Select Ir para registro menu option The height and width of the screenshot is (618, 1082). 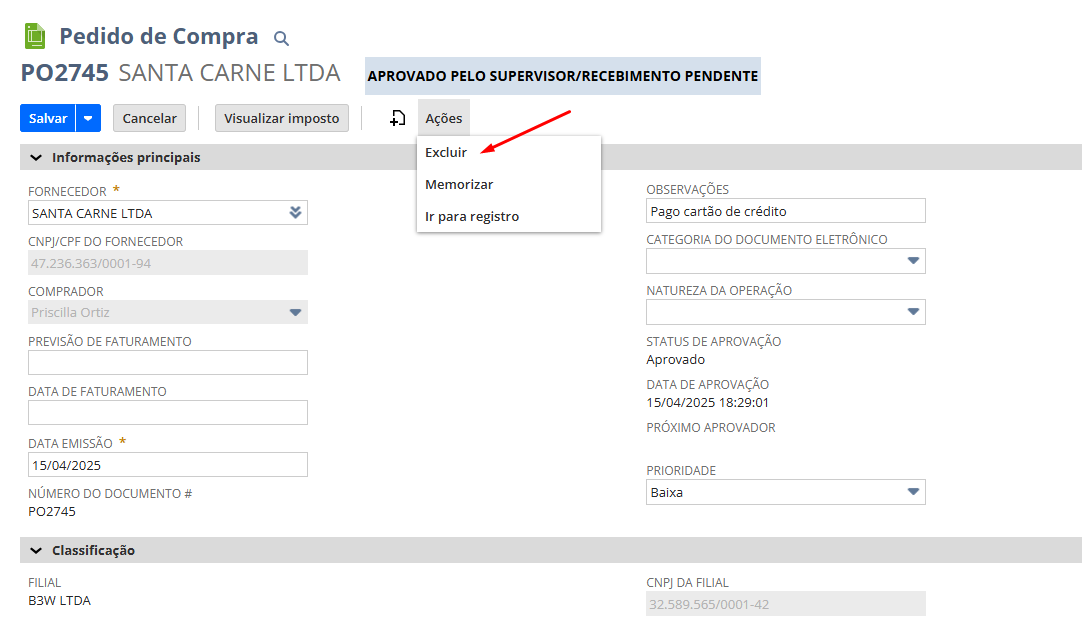click(x=472, y=216)
